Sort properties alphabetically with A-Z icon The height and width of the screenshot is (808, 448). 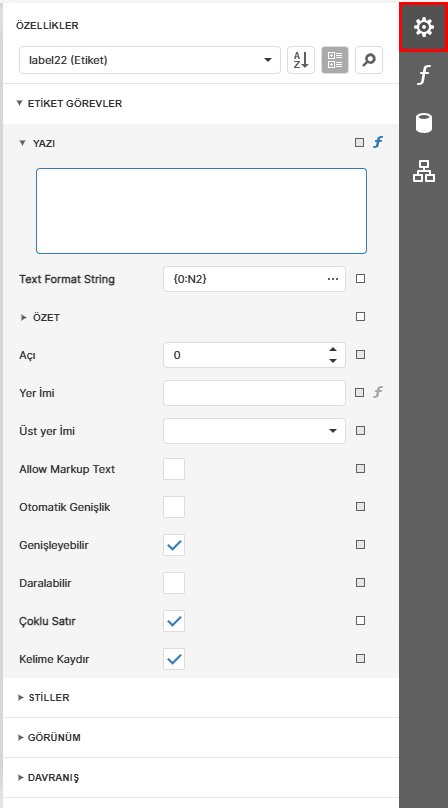pyautogui.click(x=301, y=60)
